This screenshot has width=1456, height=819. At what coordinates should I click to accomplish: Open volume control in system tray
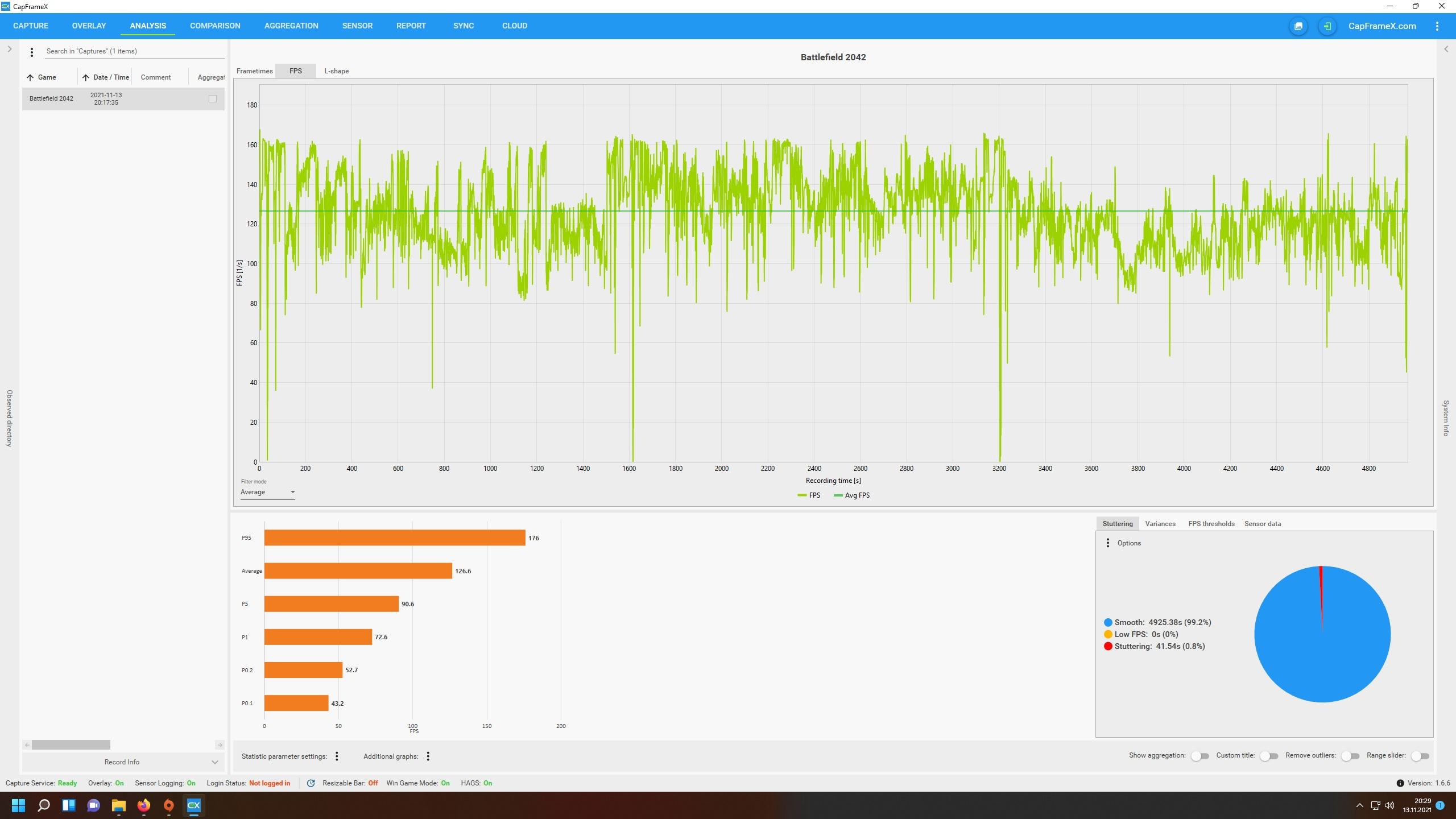pyautogui.click(x=1389, y=805)
